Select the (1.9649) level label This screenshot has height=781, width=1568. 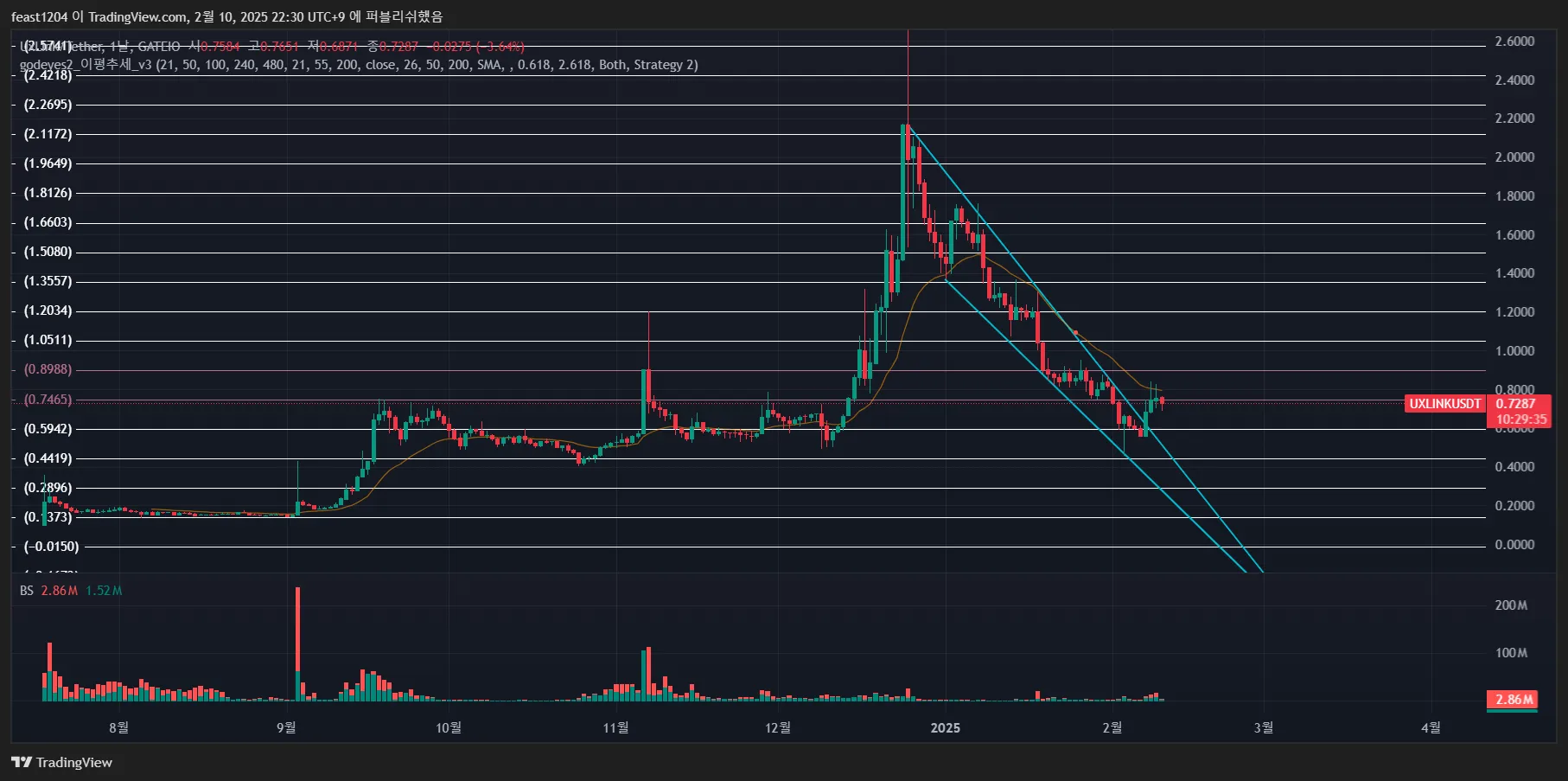tap(48, 163)
